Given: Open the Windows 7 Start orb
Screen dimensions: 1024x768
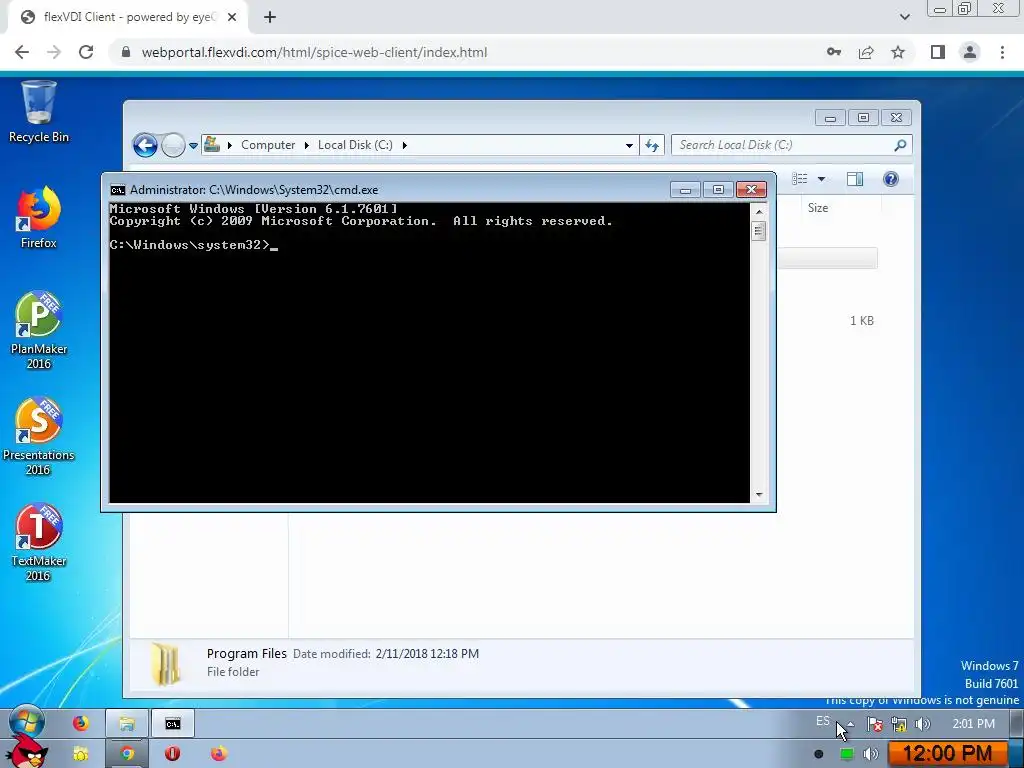Looking at the screenshot, I should [26, 722].
